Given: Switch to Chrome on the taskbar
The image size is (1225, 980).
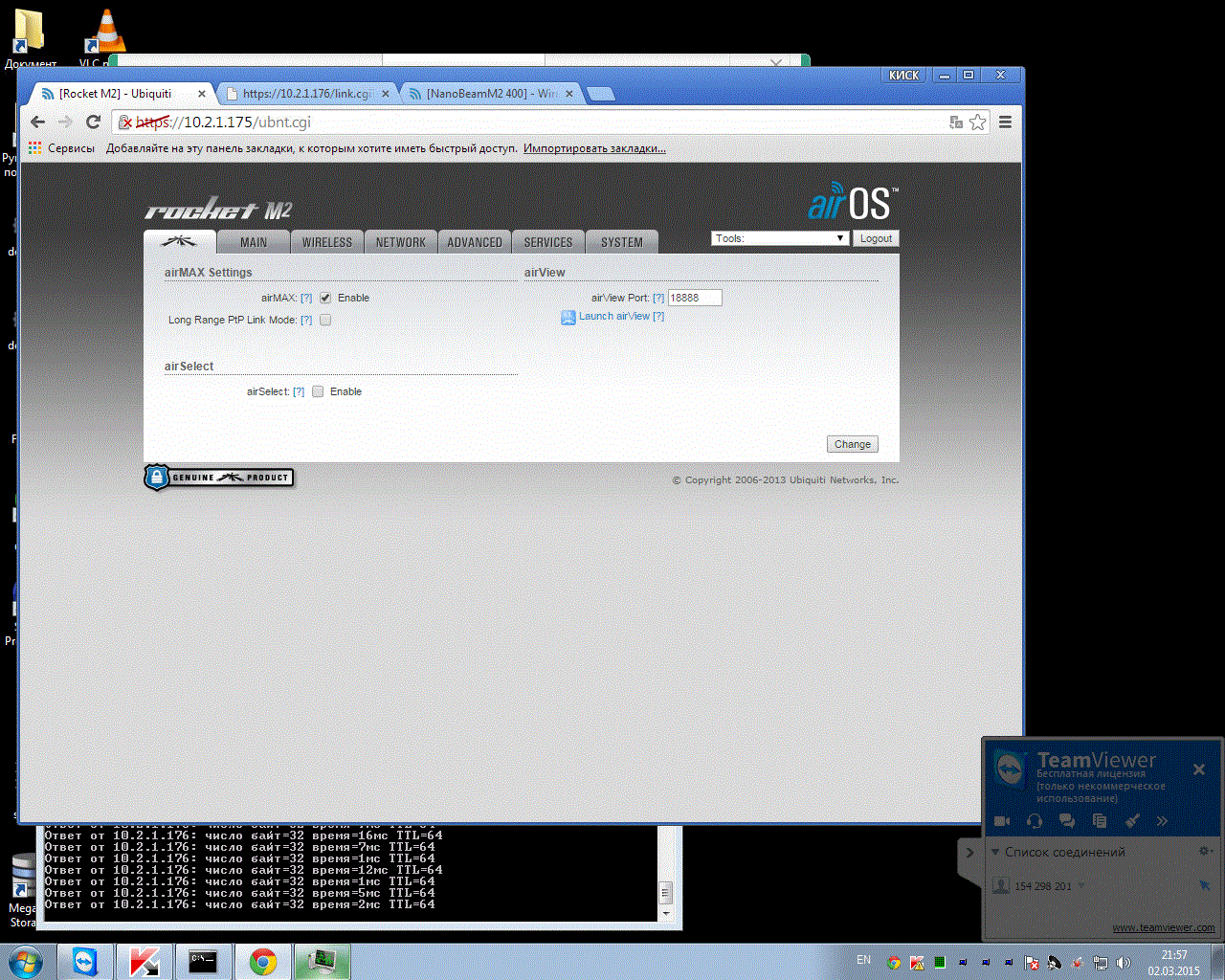Looking at the screenshot, I should 262,962.
